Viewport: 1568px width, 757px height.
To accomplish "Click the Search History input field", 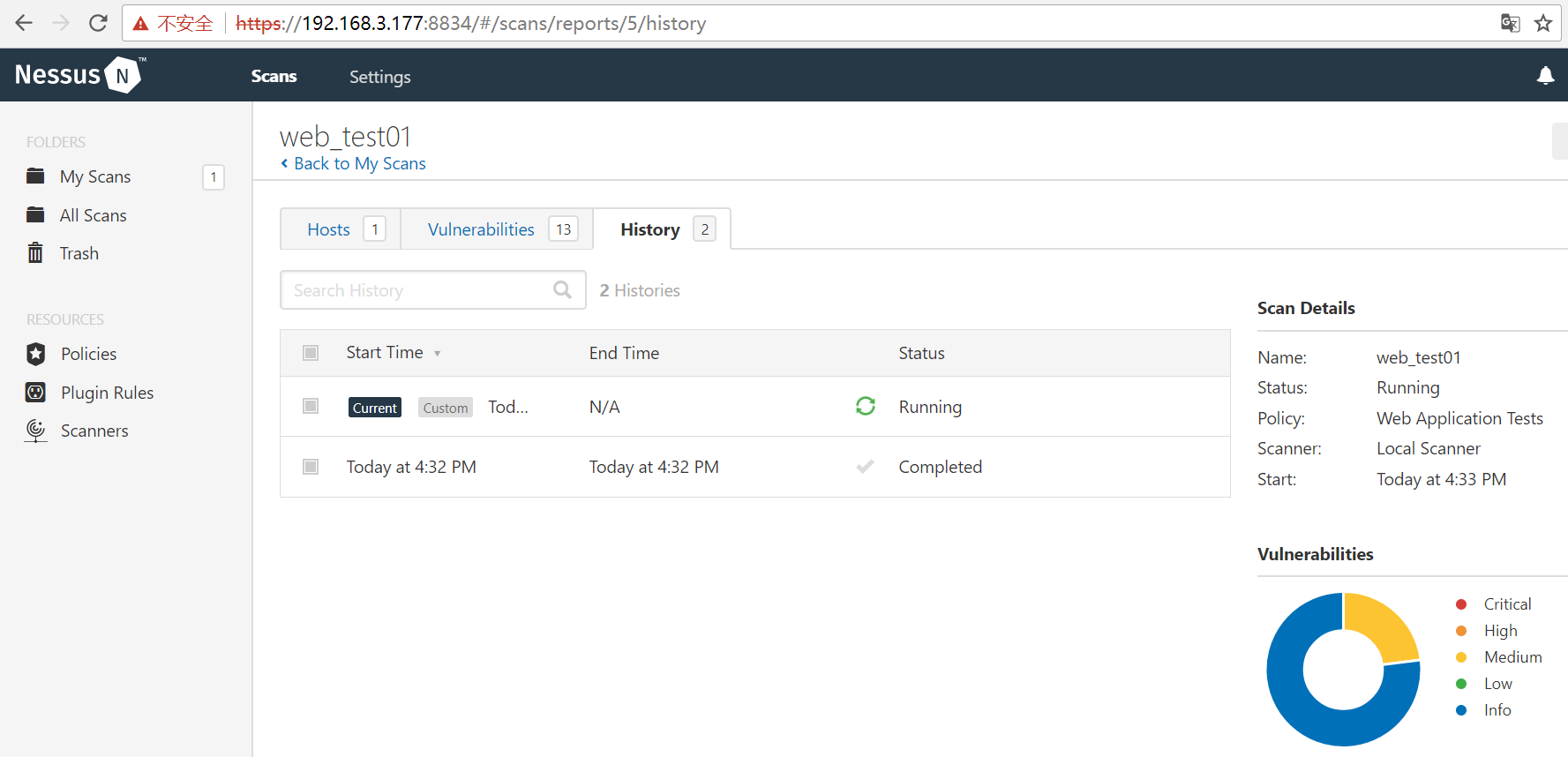I will click(432, 289).
